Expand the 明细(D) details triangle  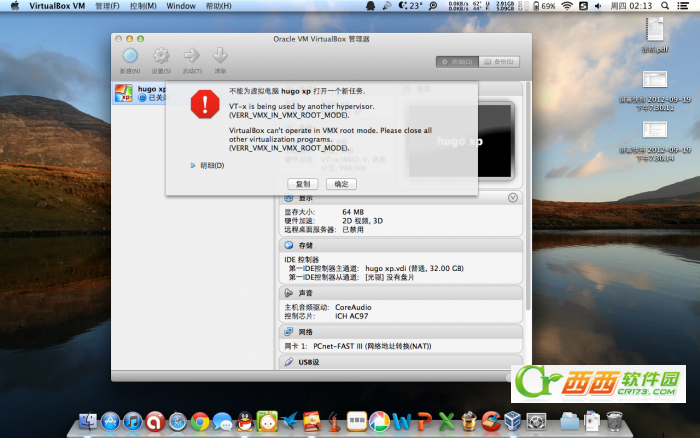click(193, 166)
